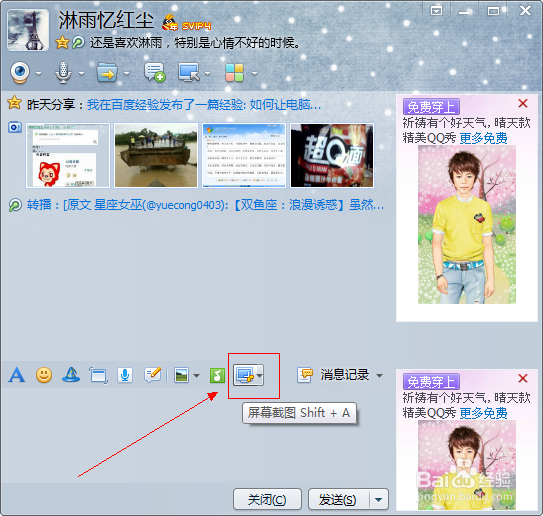Click the contact's profile avatar
This screenshot has width=543, height=516.
(28, 30)
